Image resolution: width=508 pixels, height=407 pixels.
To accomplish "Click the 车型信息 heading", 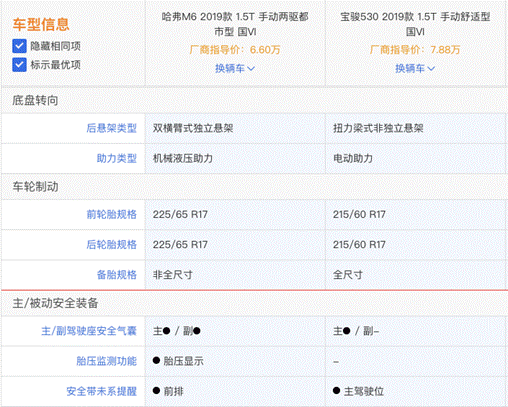I will click(x=41, y=24).
